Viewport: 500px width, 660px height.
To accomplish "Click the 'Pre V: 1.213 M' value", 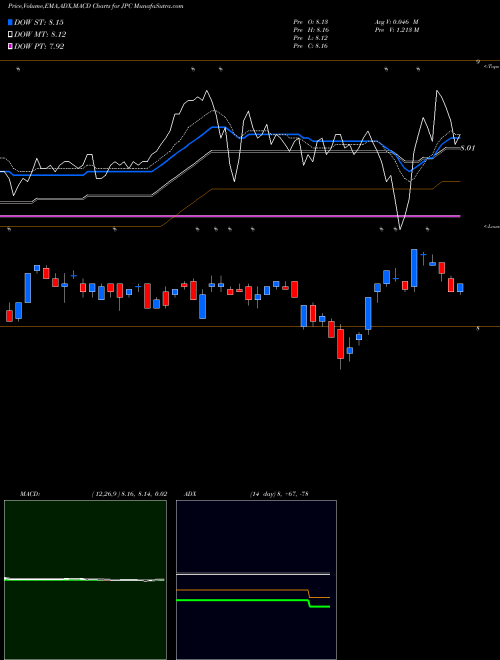I will pyautogui.click(x=396, y=30).
